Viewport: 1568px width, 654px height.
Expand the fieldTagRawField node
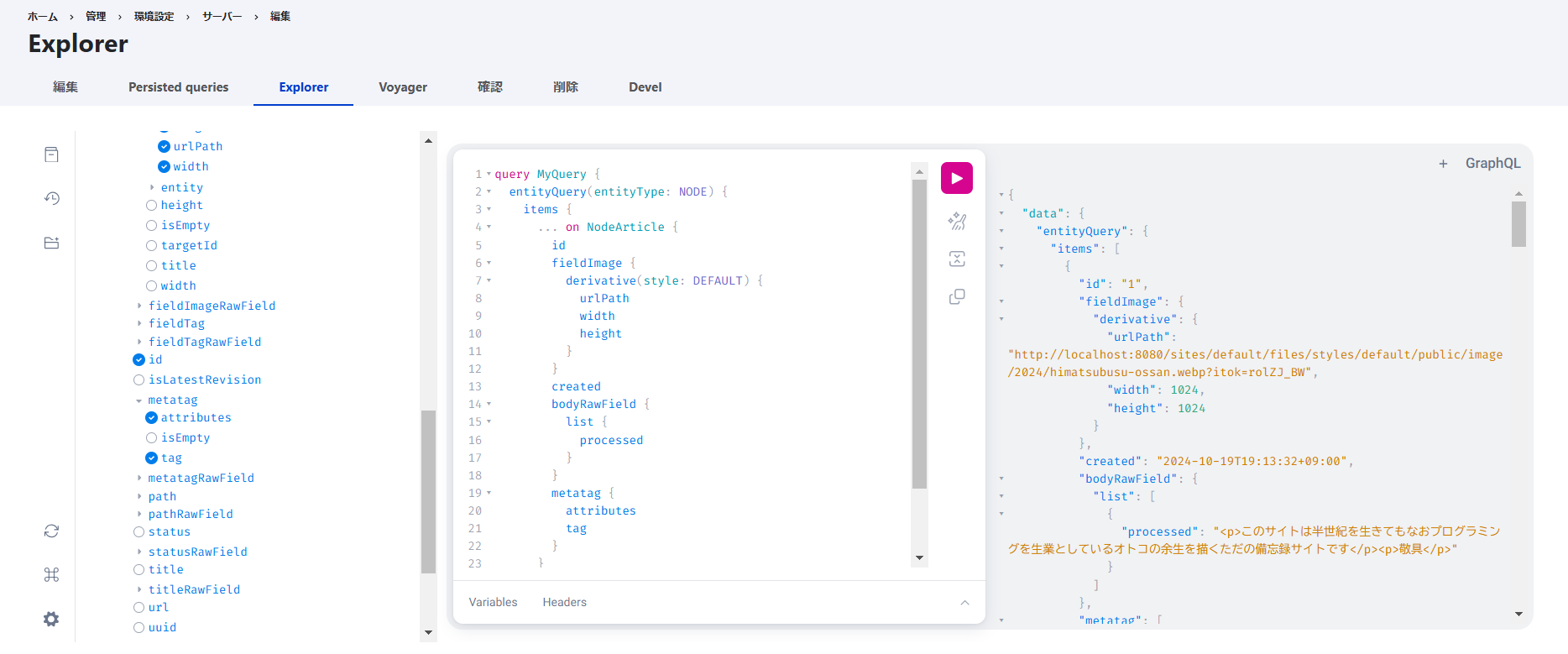pos(139,342)
